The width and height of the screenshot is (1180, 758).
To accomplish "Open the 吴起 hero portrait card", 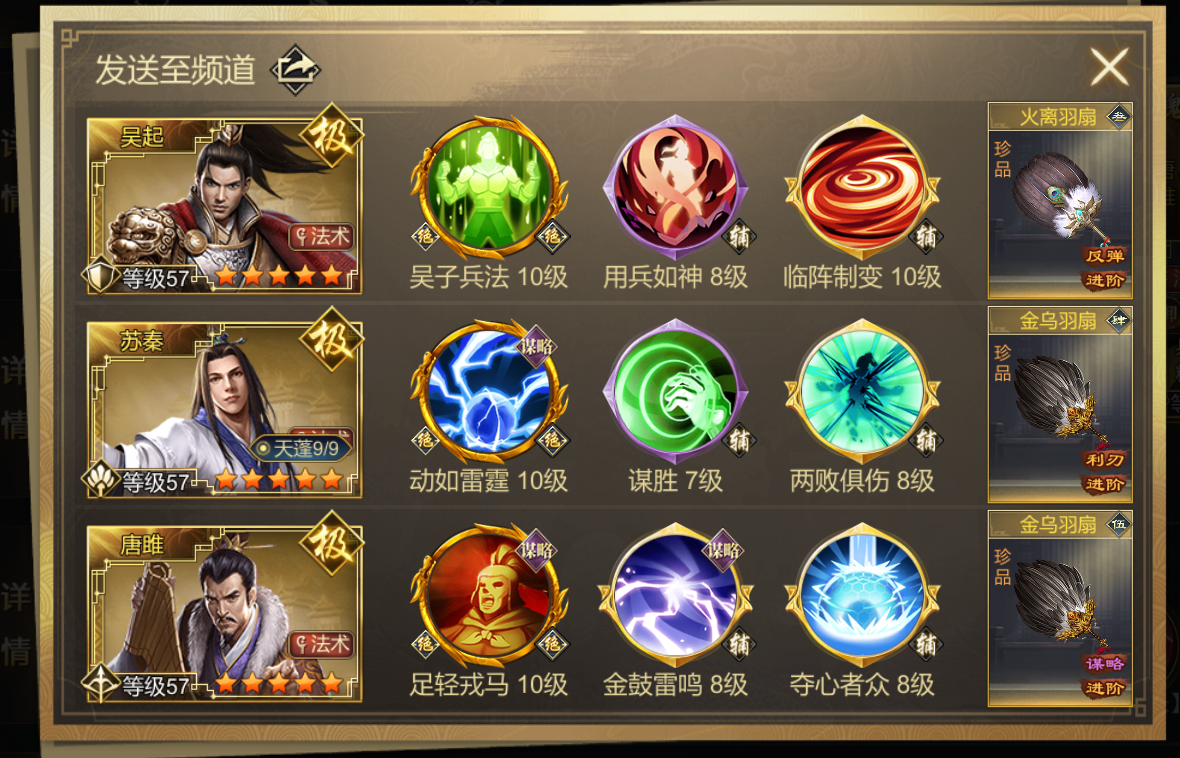I will point(224,205).
